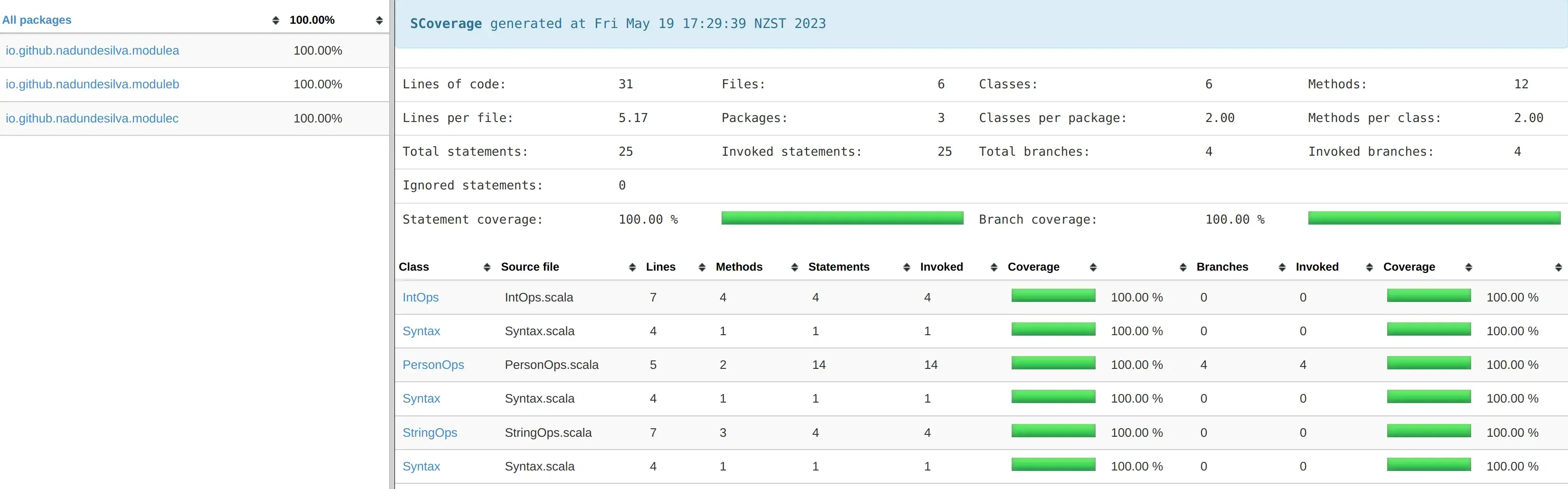The image size is (1568, 489).
Task: Open the StringOps class report
Action: pos(430,433)
